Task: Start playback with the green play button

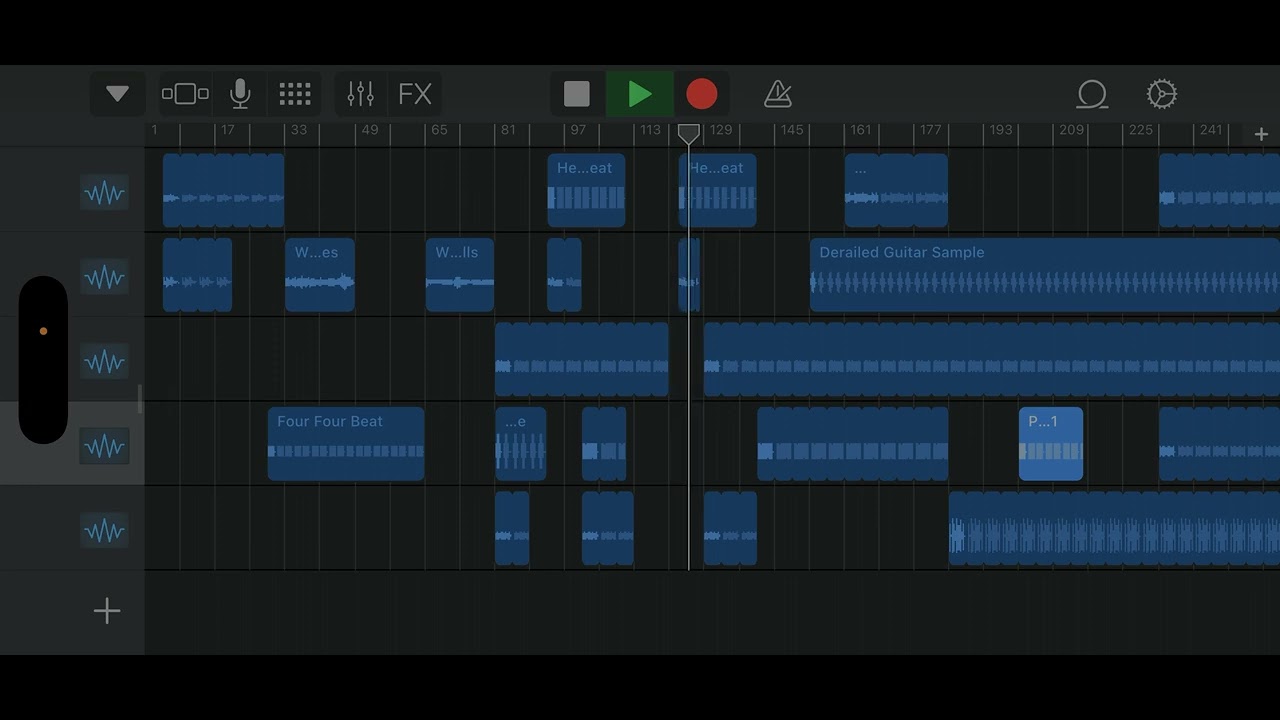Action: 640,94
